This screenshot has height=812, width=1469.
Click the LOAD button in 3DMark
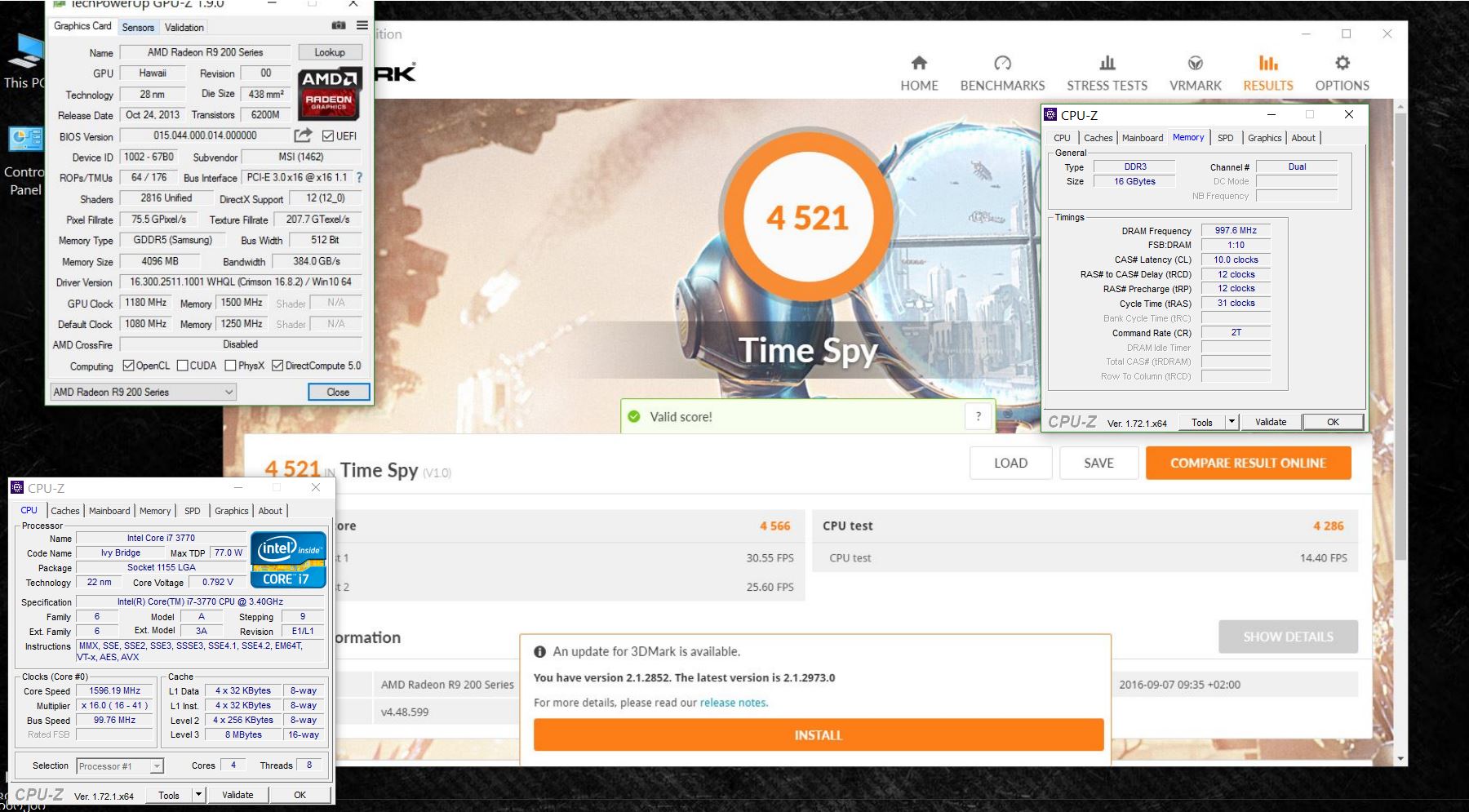(1010, 463)
